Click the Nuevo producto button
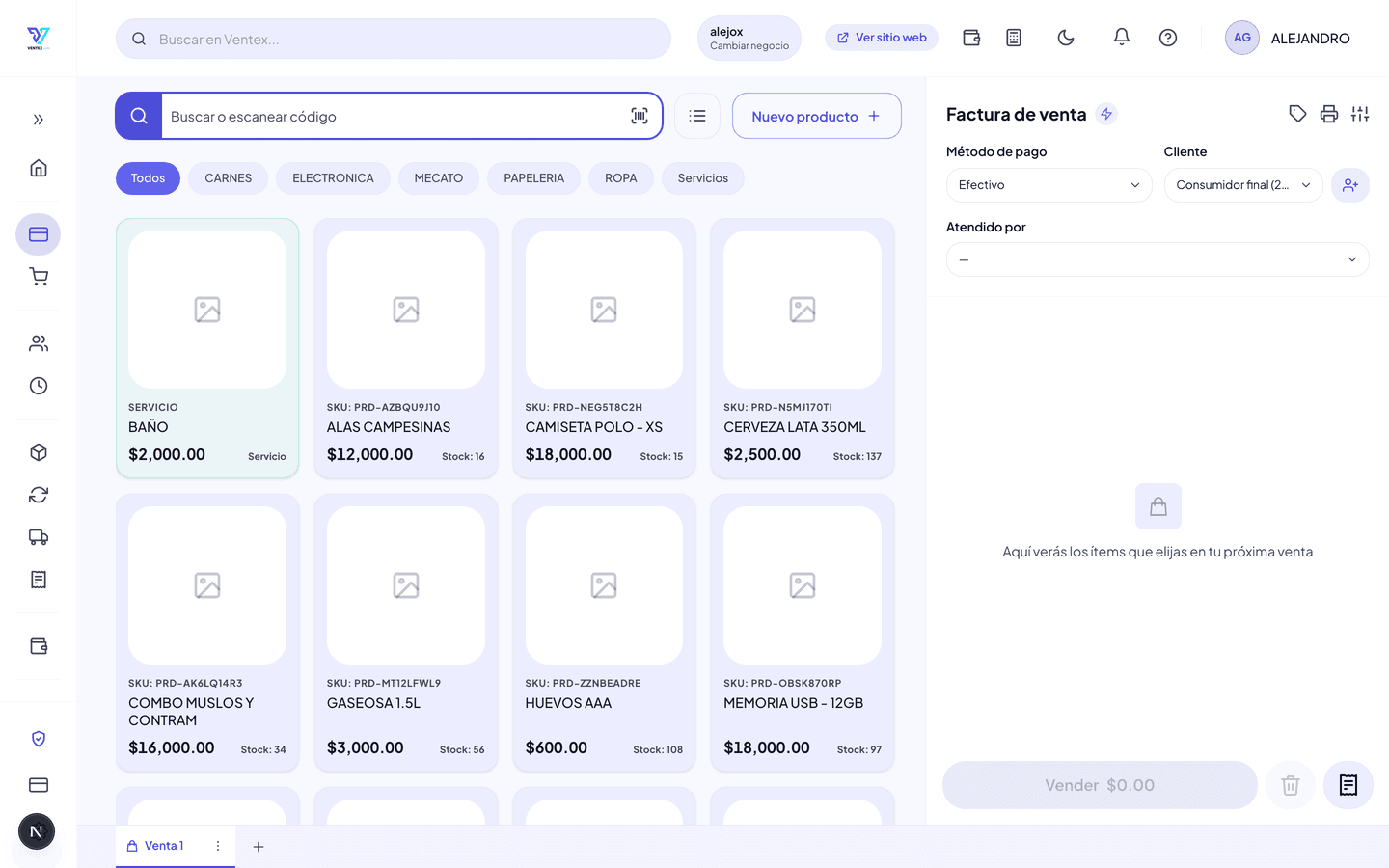 817,116
